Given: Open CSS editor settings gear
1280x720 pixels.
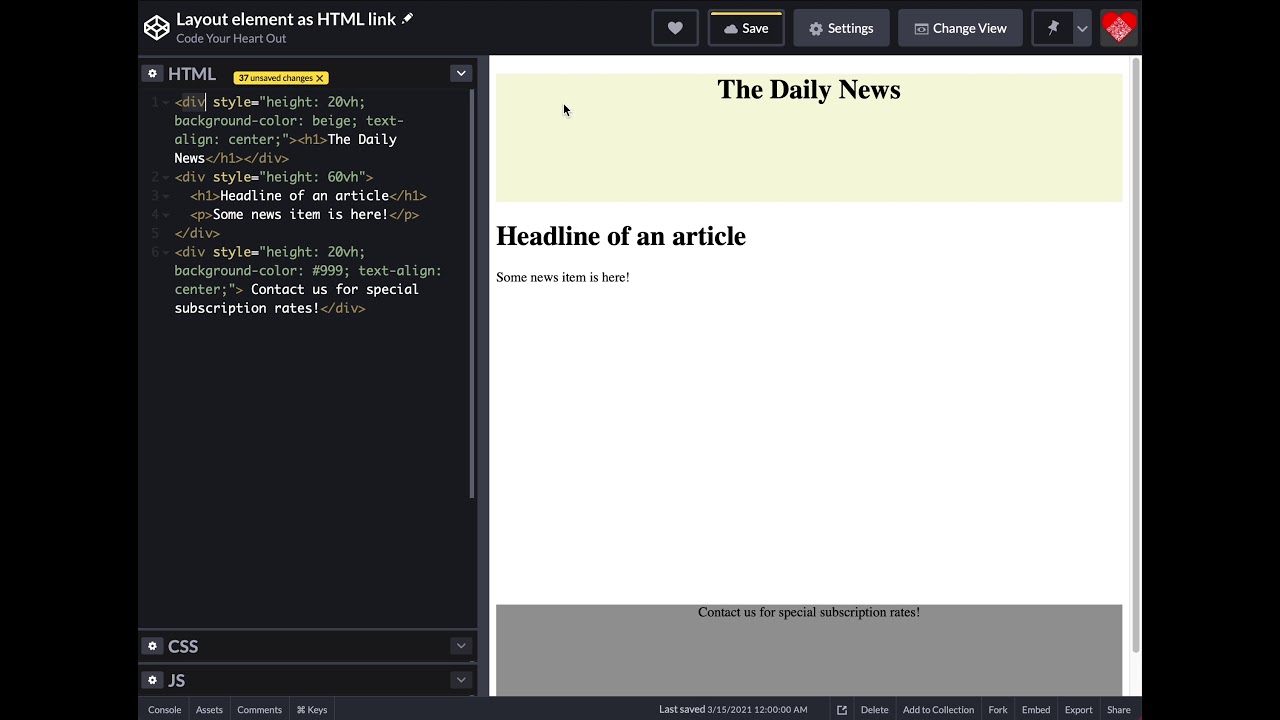Looking at the screenshot, I should [x=152, y=646].
